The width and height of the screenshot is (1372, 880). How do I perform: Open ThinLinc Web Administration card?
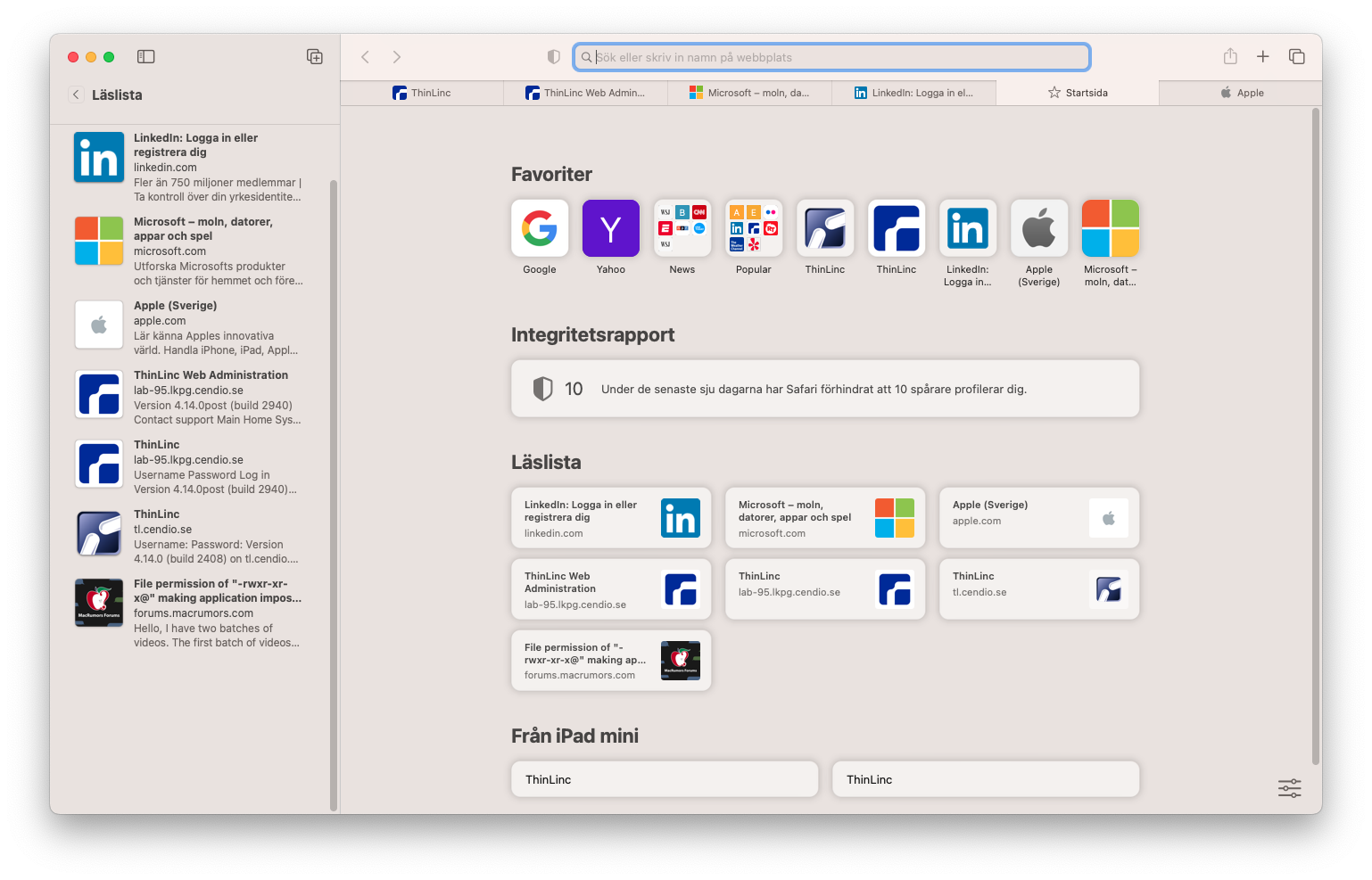coord(611,589)
